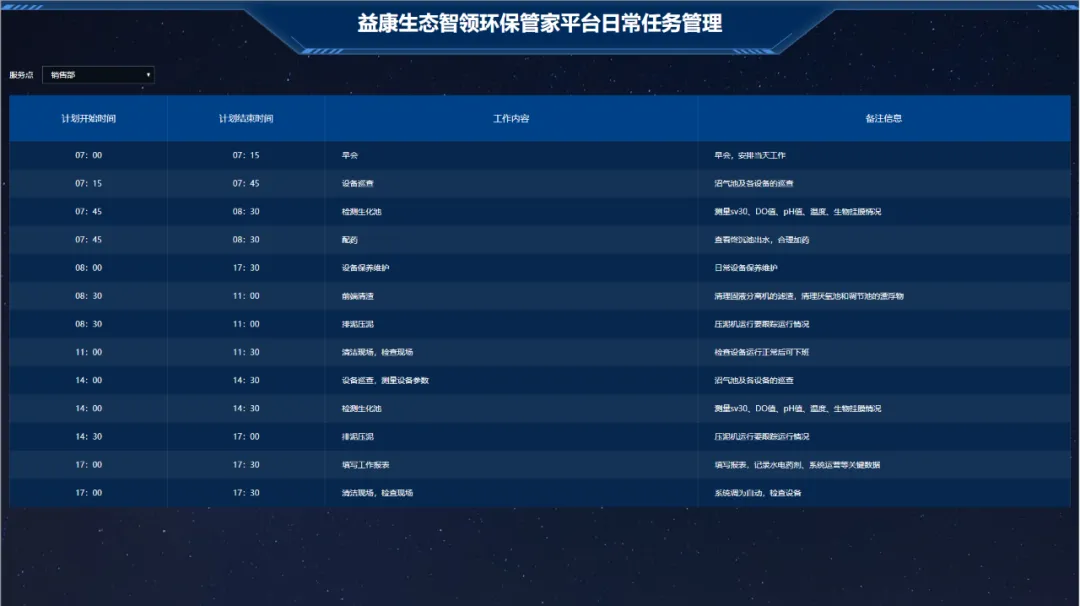This screenshot has height=606, width=1080.
Task: Click the remark 查看终沉池出水，合理加药
Action: pyautogui.click(x=762, y=240)
